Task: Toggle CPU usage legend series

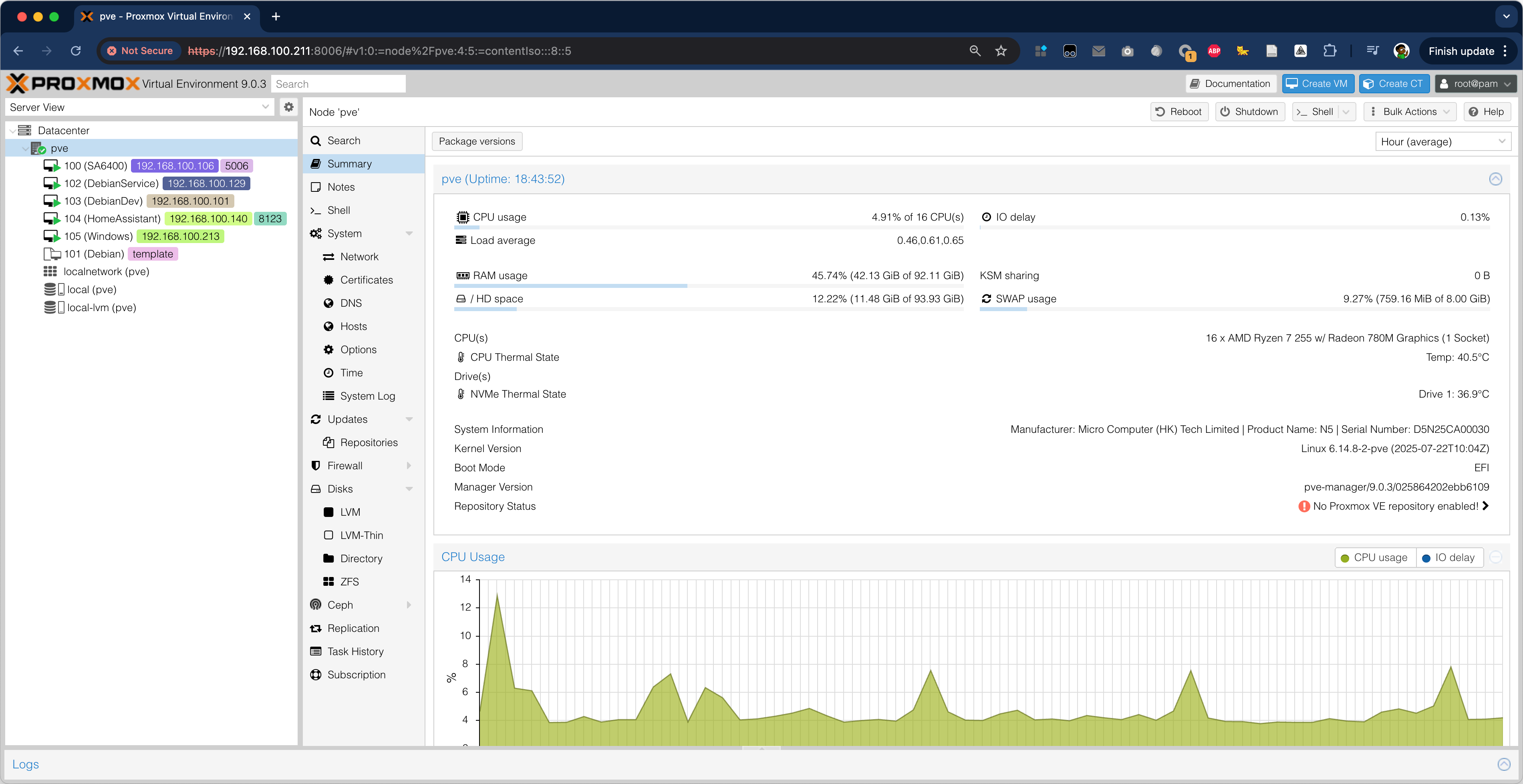Action: pyautogui.click(x=1375, y=558)
